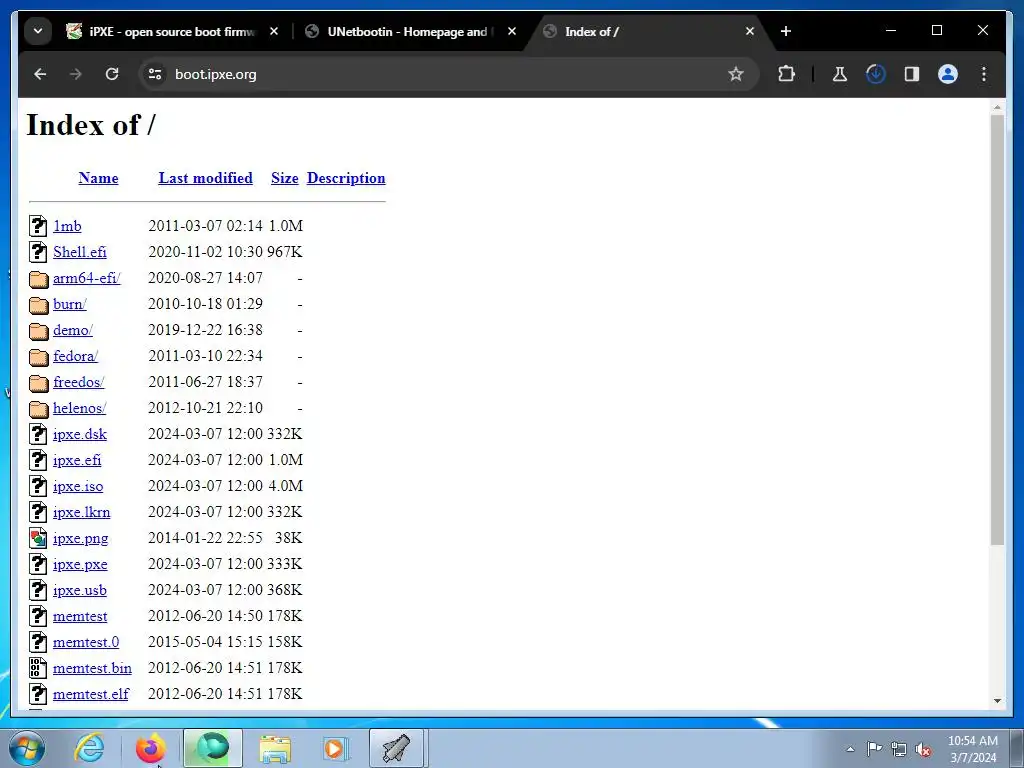The image size is (1024, 768).
Task: Sort listing by Last modified
Action: click(205, 178)
